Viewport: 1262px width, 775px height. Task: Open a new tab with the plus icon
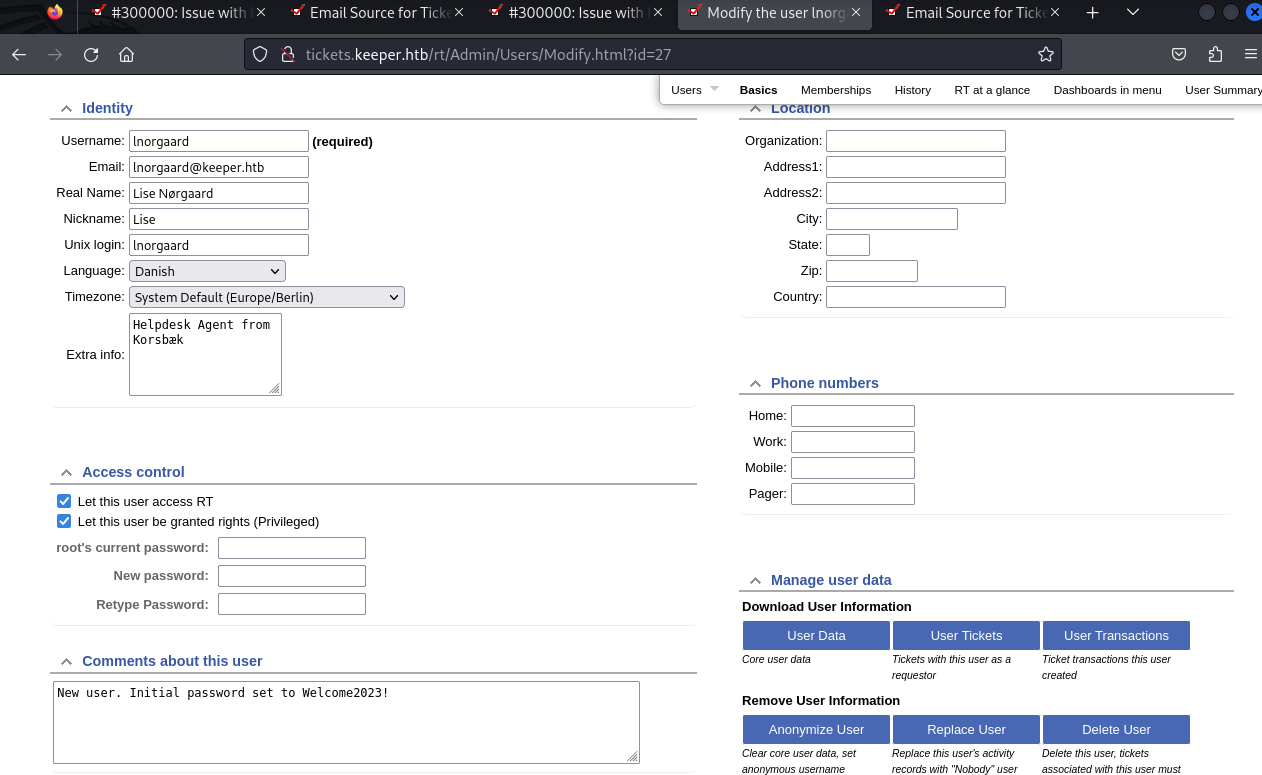click(x=1093, y=13)
